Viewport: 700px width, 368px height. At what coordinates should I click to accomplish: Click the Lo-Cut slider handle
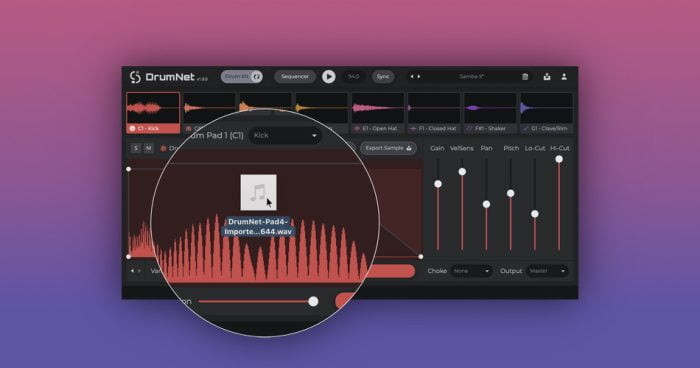(x=535, y=214)
